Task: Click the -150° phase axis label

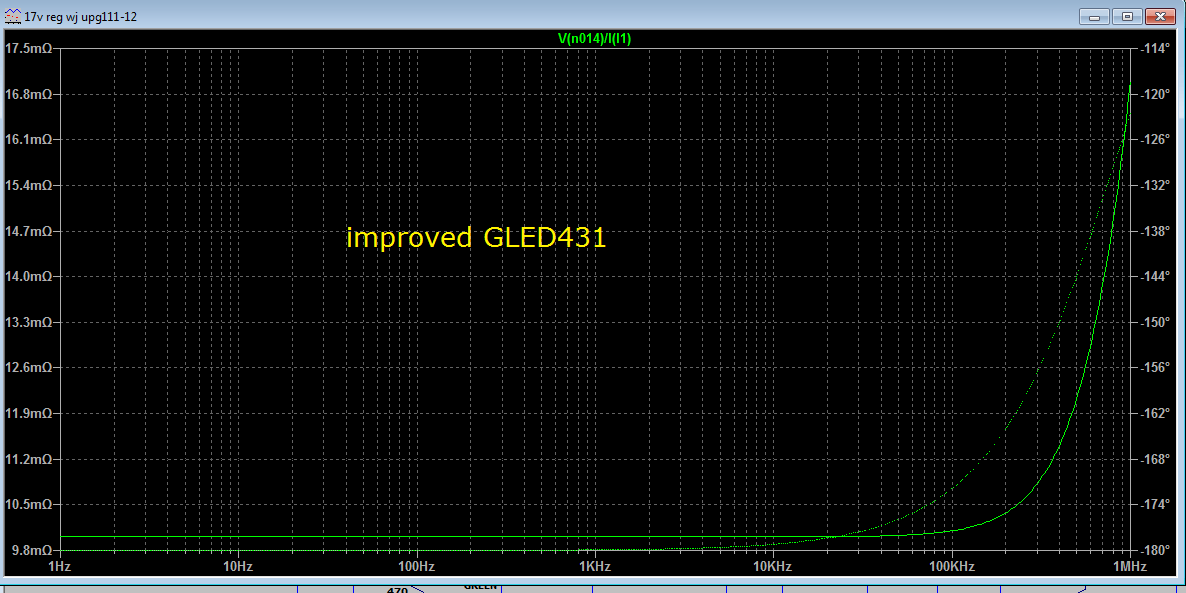Action: point(1154,322)
